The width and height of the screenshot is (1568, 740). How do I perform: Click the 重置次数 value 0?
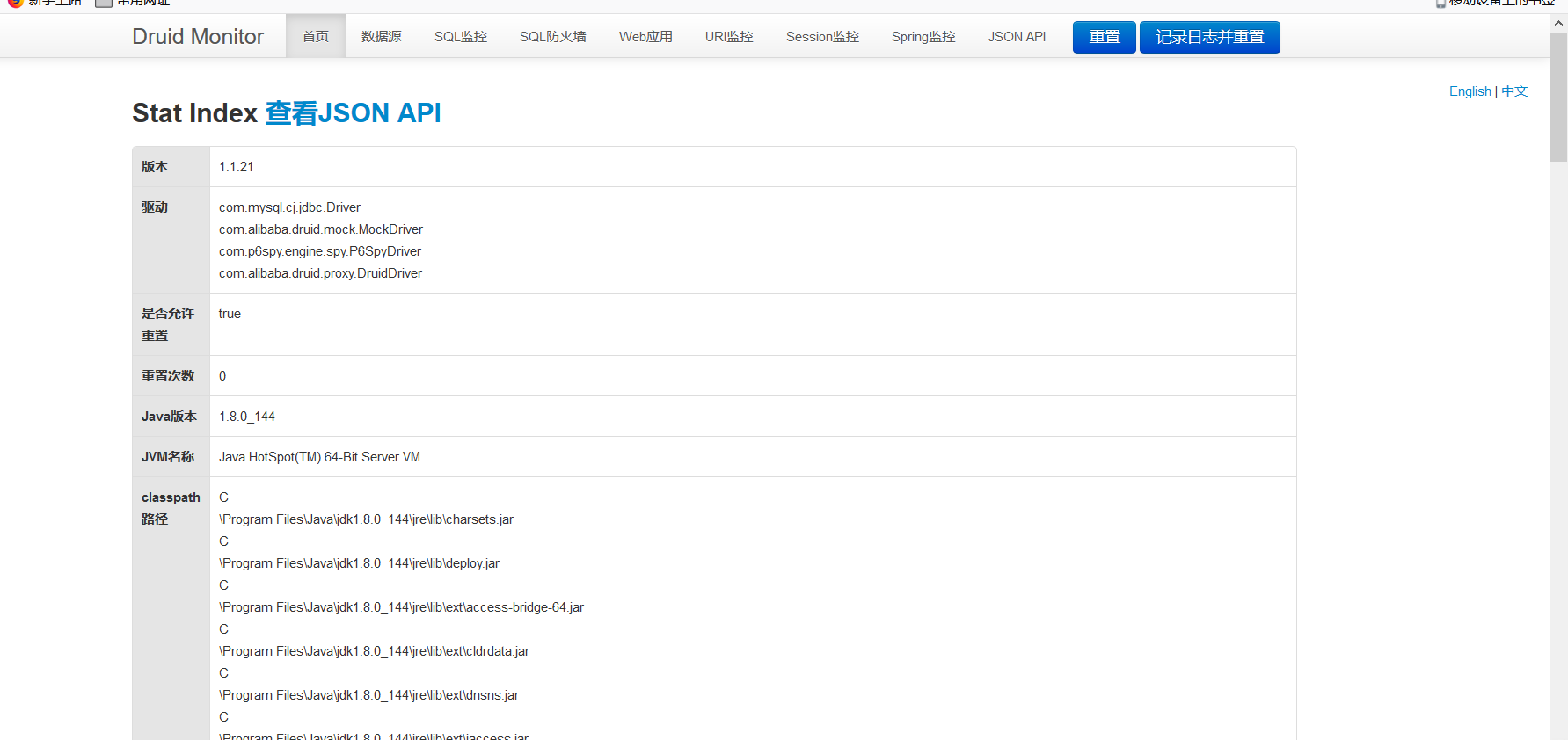222,376
